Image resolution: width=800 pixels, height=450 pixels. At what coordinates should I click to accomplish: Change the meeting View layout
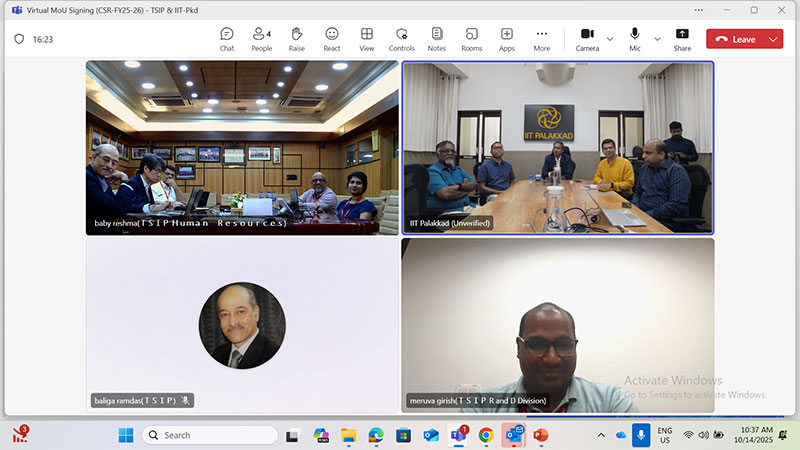[366, 39]
